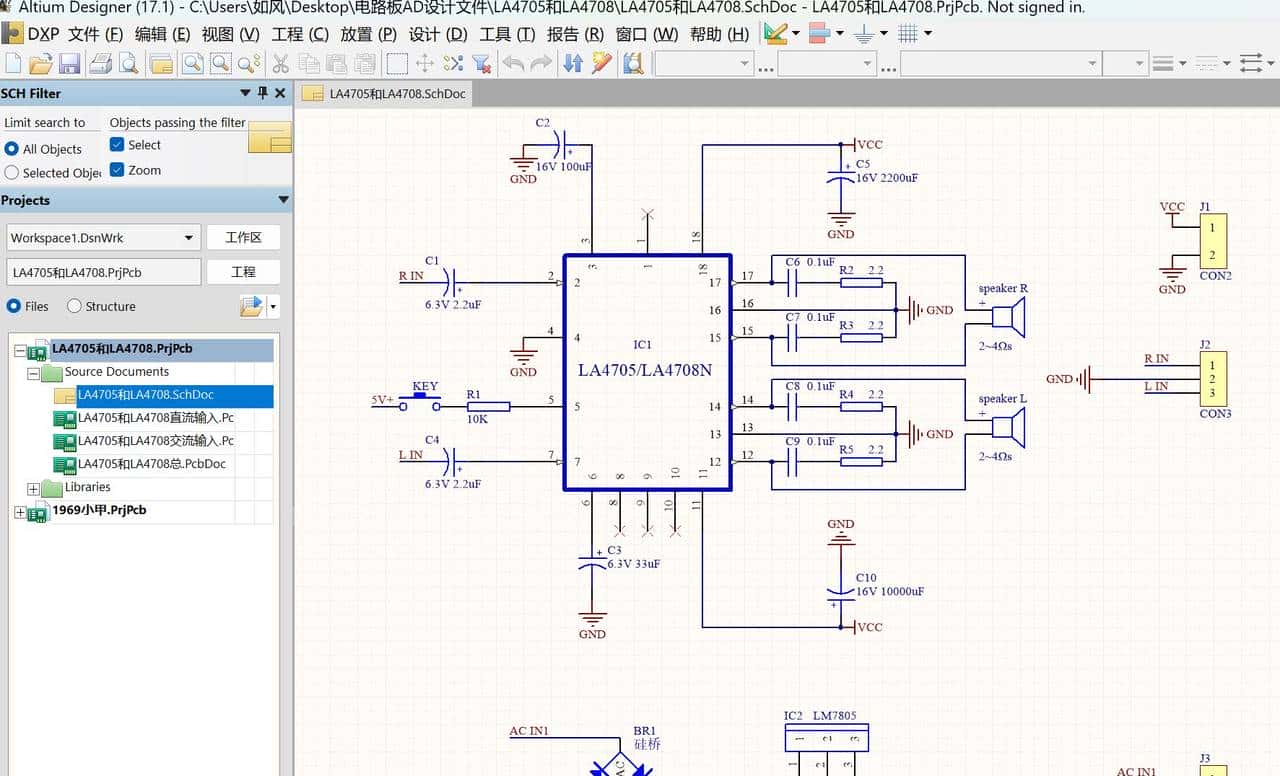Switch to the LA4705和LA4708.SchDoc tab

point(385,94)
